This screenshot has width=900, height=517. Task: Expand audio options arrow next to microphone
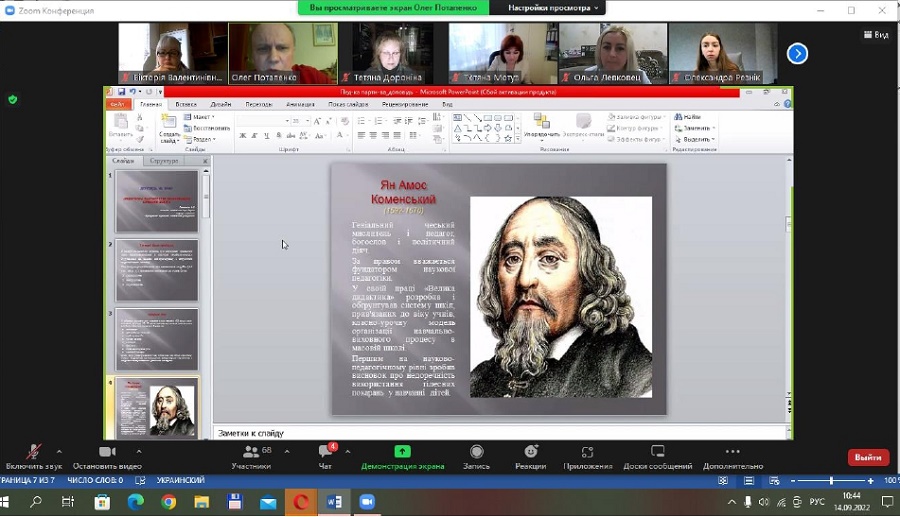point(59,451)
